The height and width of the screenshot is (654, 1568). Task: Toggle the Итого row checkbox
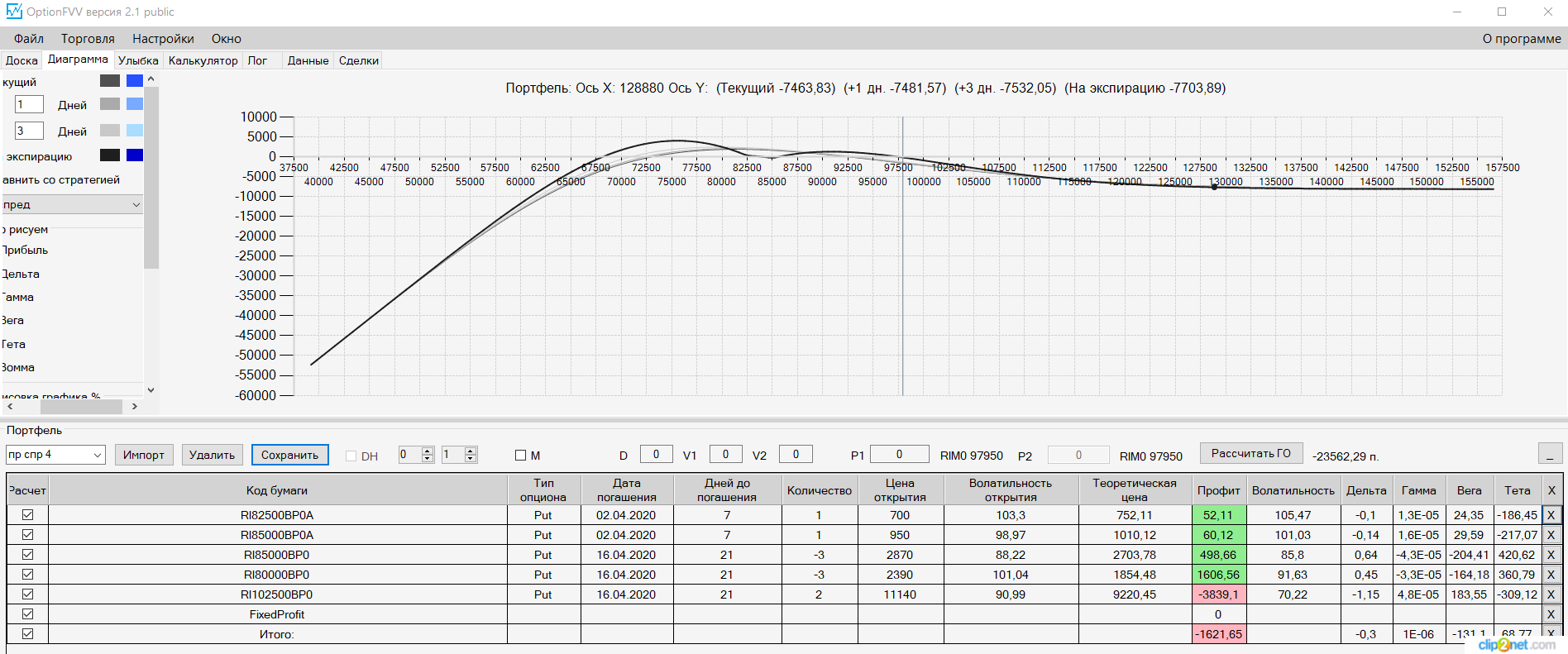coord(27,634)
